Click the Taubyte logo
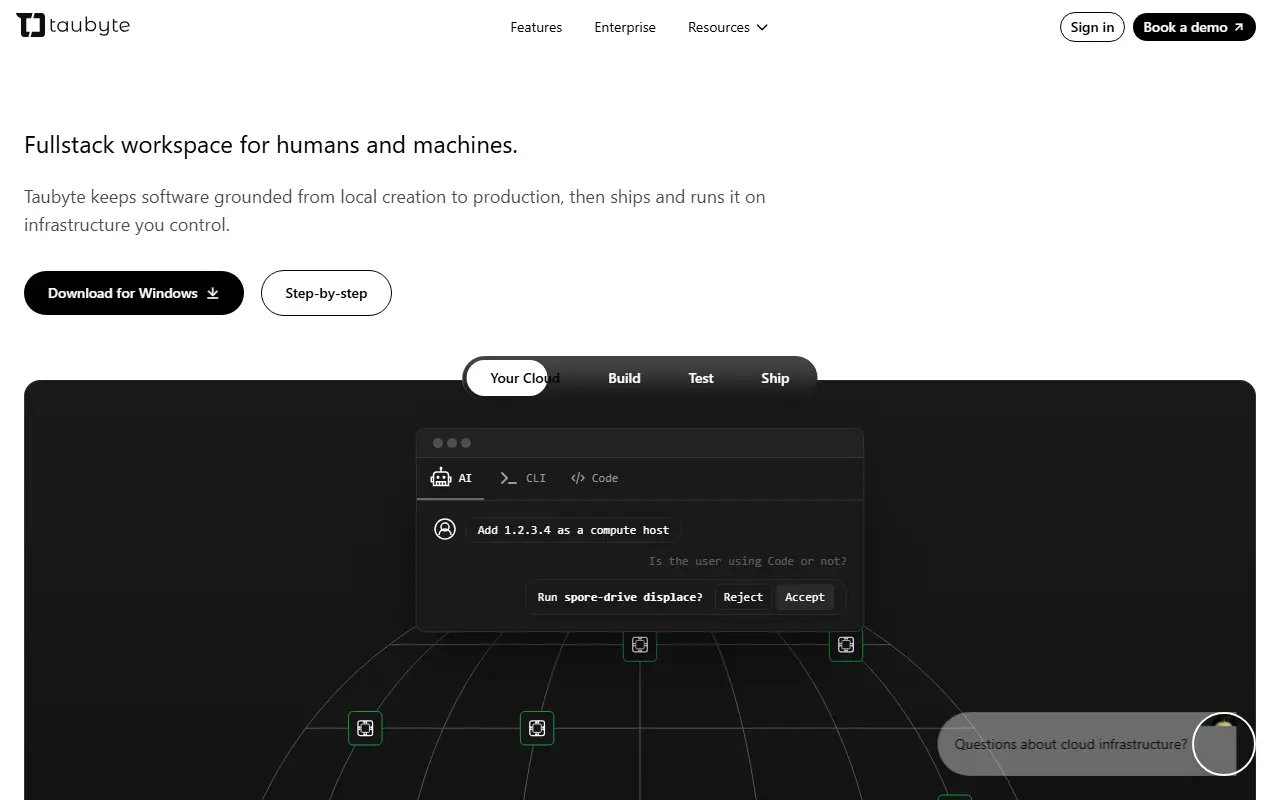Image resolution: width=1280 pixels, height=800 pixels. [73, 26]
